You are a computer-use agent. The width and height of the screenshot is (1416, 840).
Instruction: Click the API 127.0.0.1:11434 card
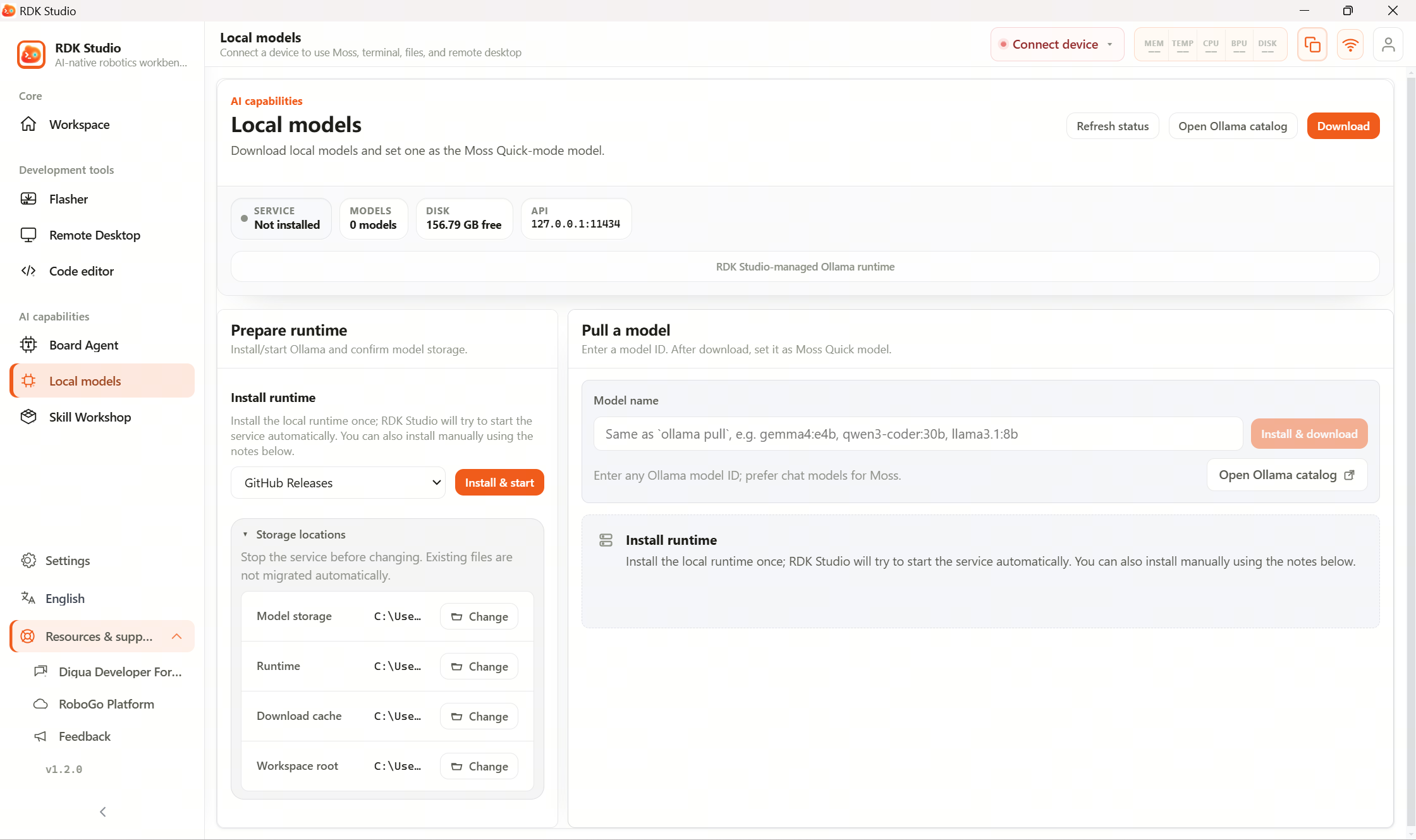[x=576, y=219]
